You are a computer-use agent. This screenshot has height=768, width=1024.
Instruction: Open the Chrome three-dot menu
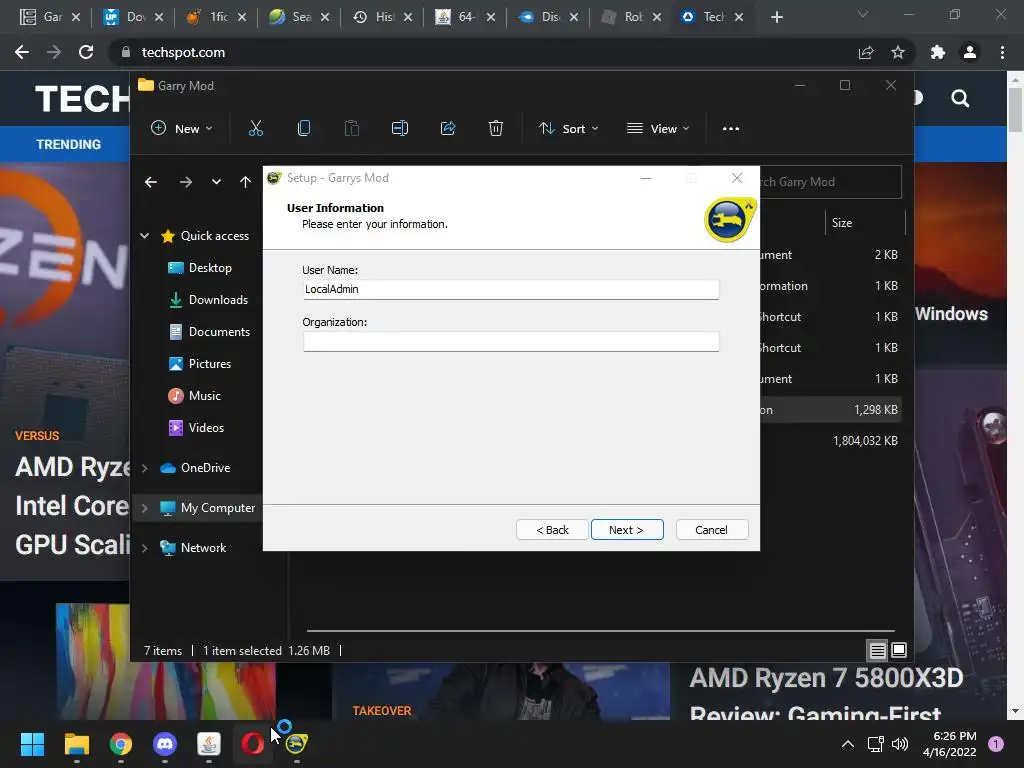[x=1002, y=52]
